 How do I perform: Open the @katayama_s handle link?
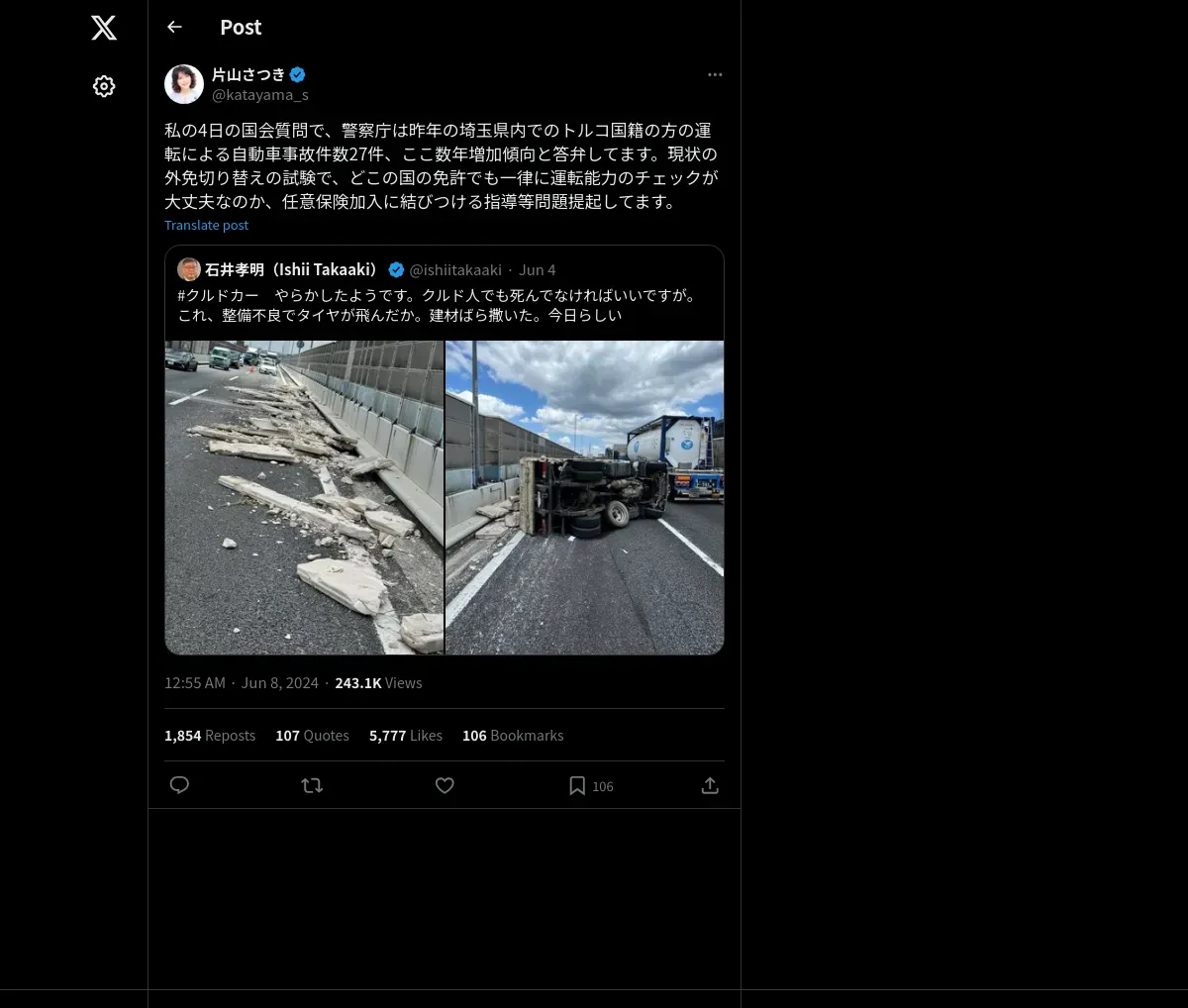260,95
